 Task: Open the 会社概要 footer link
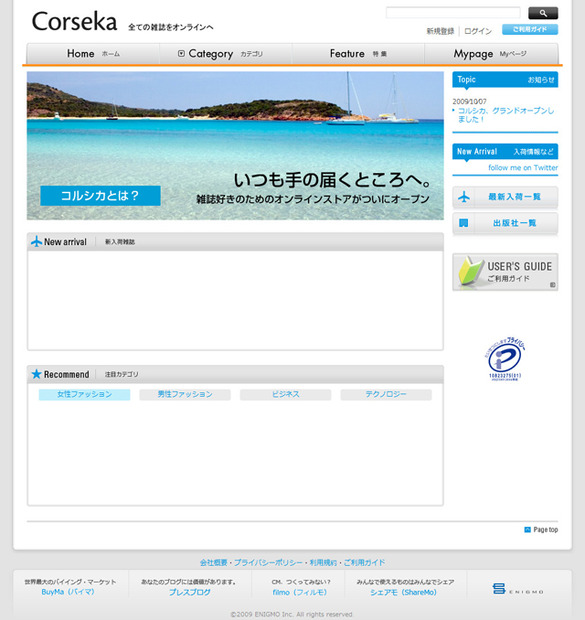point(213,562)
